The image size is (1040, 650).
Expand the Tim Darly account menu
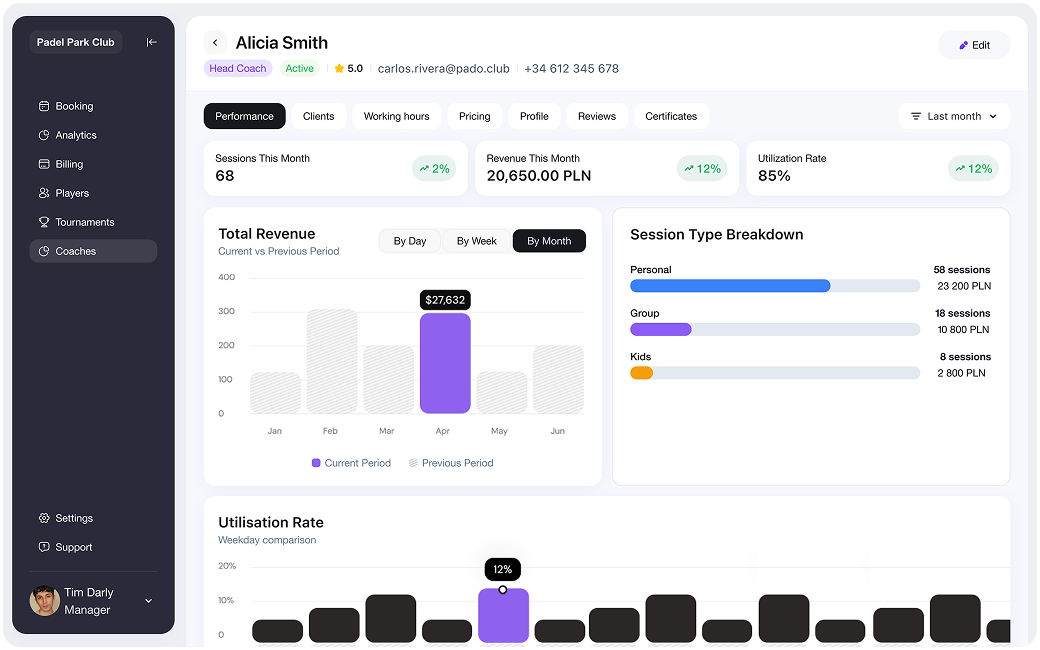point(149,601)
